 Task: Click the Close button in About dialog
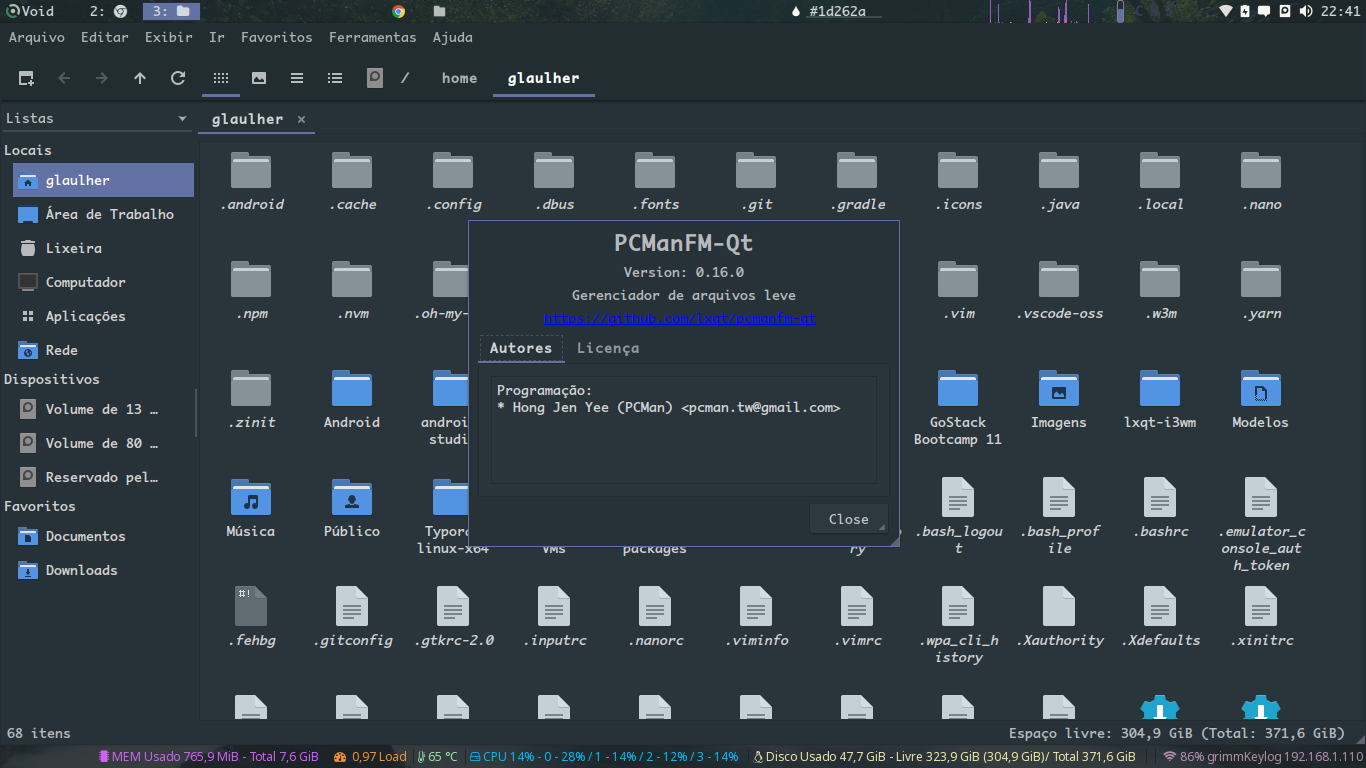click(x=848, y=519)
